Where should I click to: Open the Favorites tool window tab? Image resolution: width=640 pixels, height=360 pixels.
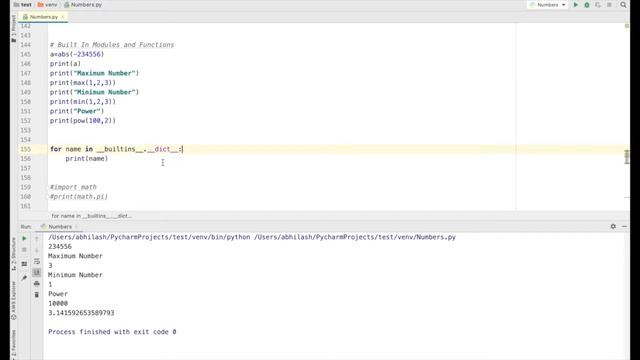(13, 345)
